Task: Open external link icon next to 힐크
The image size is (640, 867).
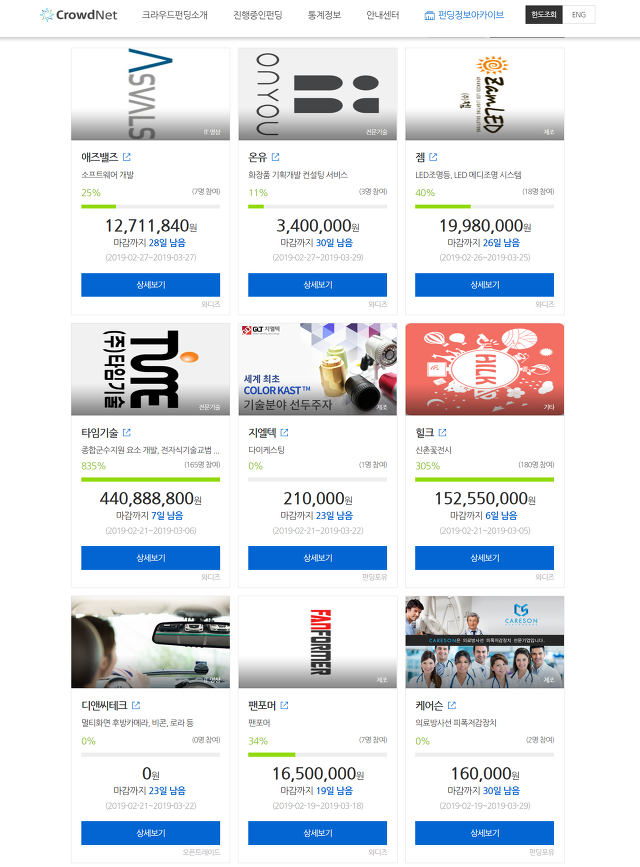Action: pyautogui.click(x=442, y=432)
